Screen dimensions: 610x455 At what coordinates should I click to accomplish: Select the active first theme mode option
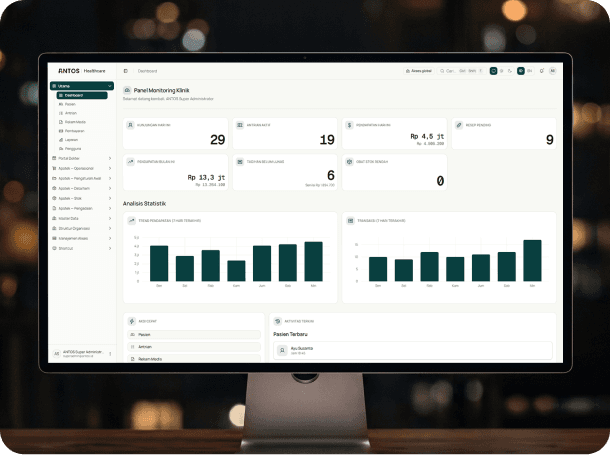pyautogui.click(x=493, y=71)
